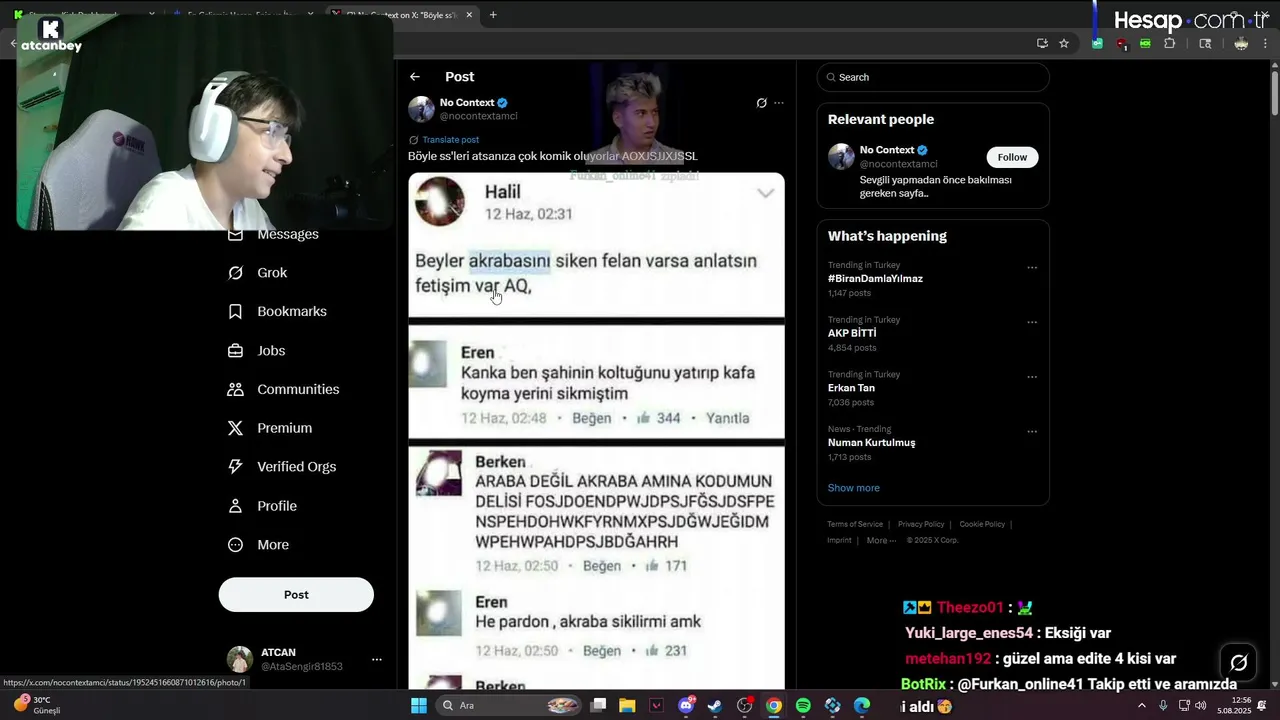Open the ATCAN account avatar
Viewport: 1280px width, 720px height.
(240, 659)
